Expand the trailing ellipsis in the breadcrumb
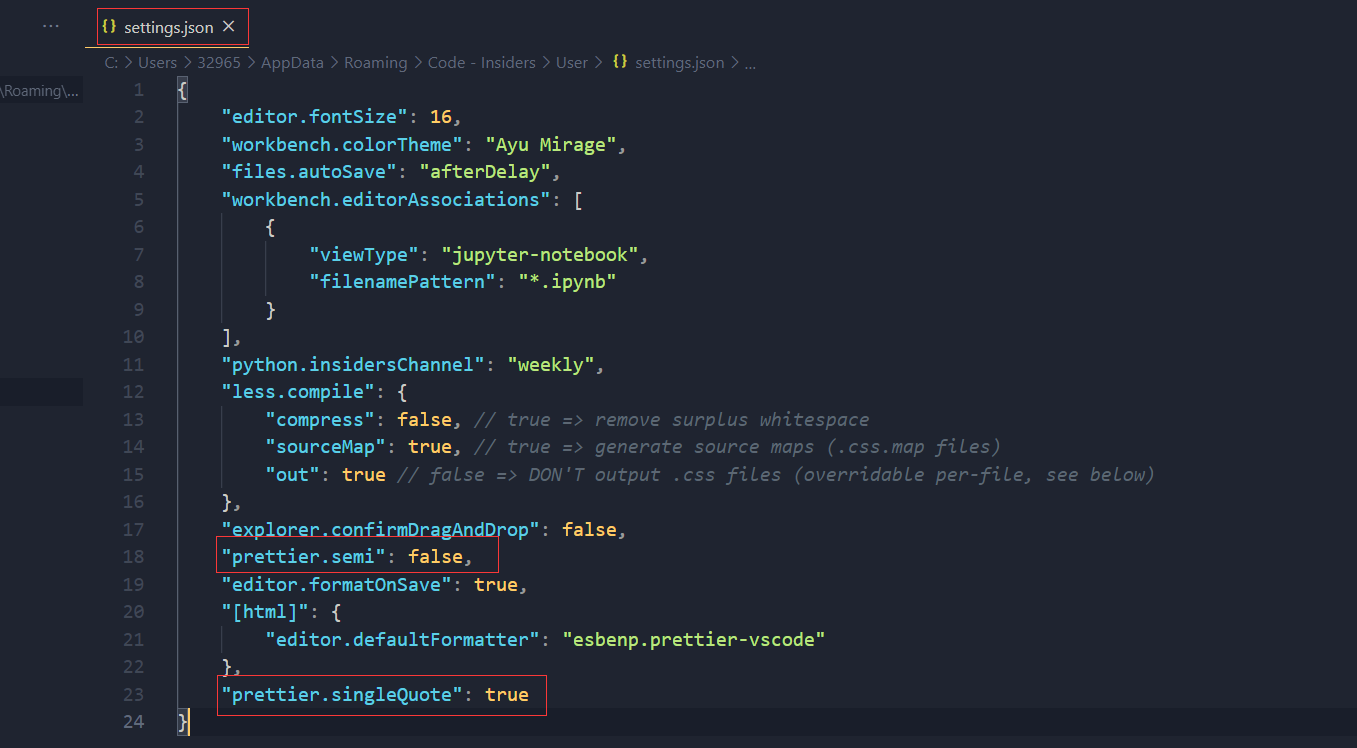 tap(750, 63)
